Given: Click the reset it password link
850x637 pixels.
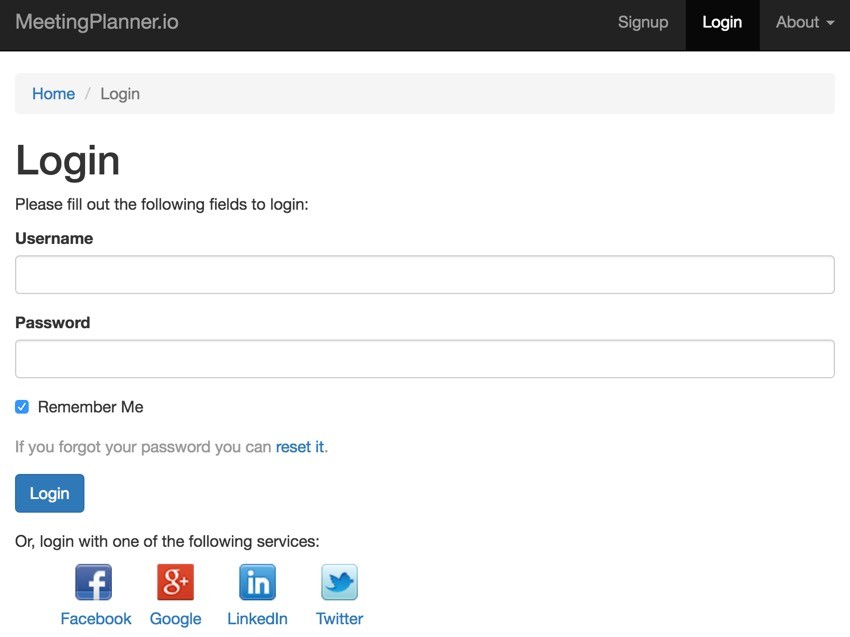Looking at the screenshot, I should [x=300, y=447].
